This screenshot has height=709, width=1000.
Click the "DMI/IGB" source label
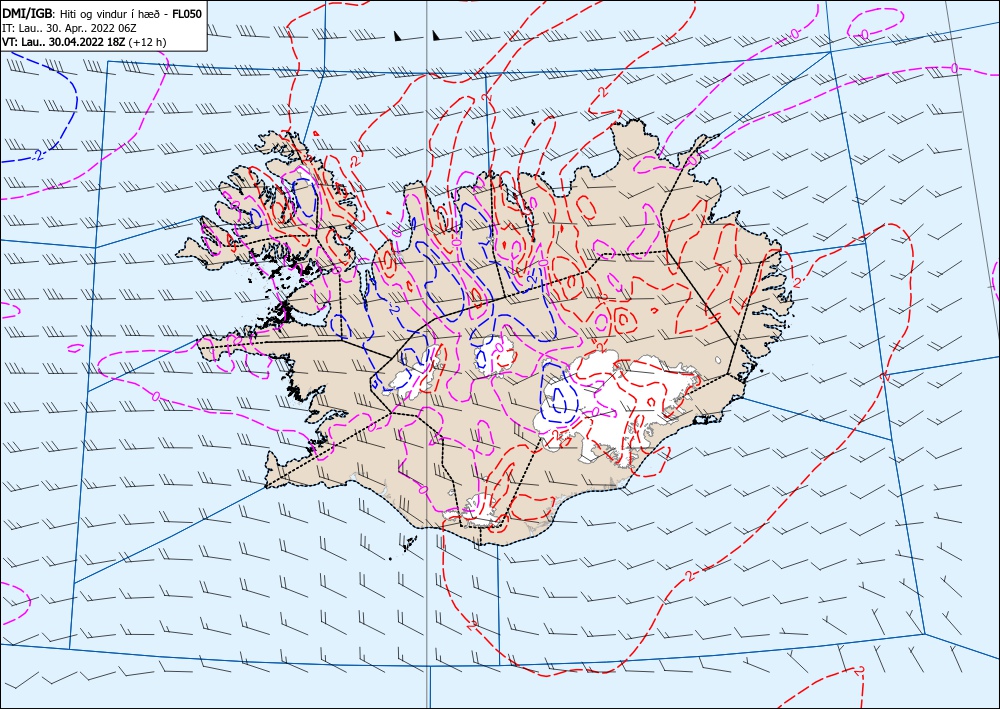pyautogui.click(x=29, y=13)
